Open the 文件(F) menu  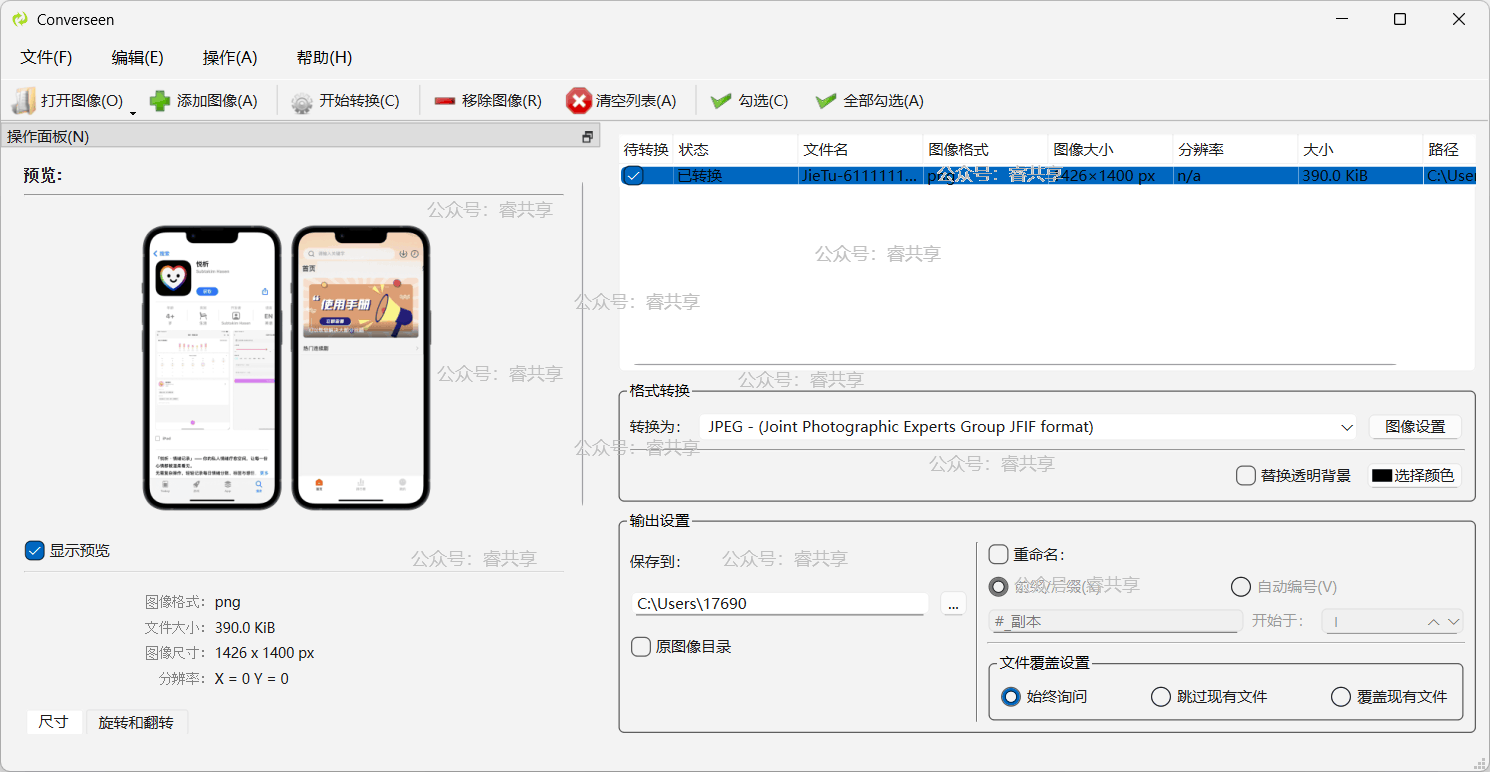point(46,57)
